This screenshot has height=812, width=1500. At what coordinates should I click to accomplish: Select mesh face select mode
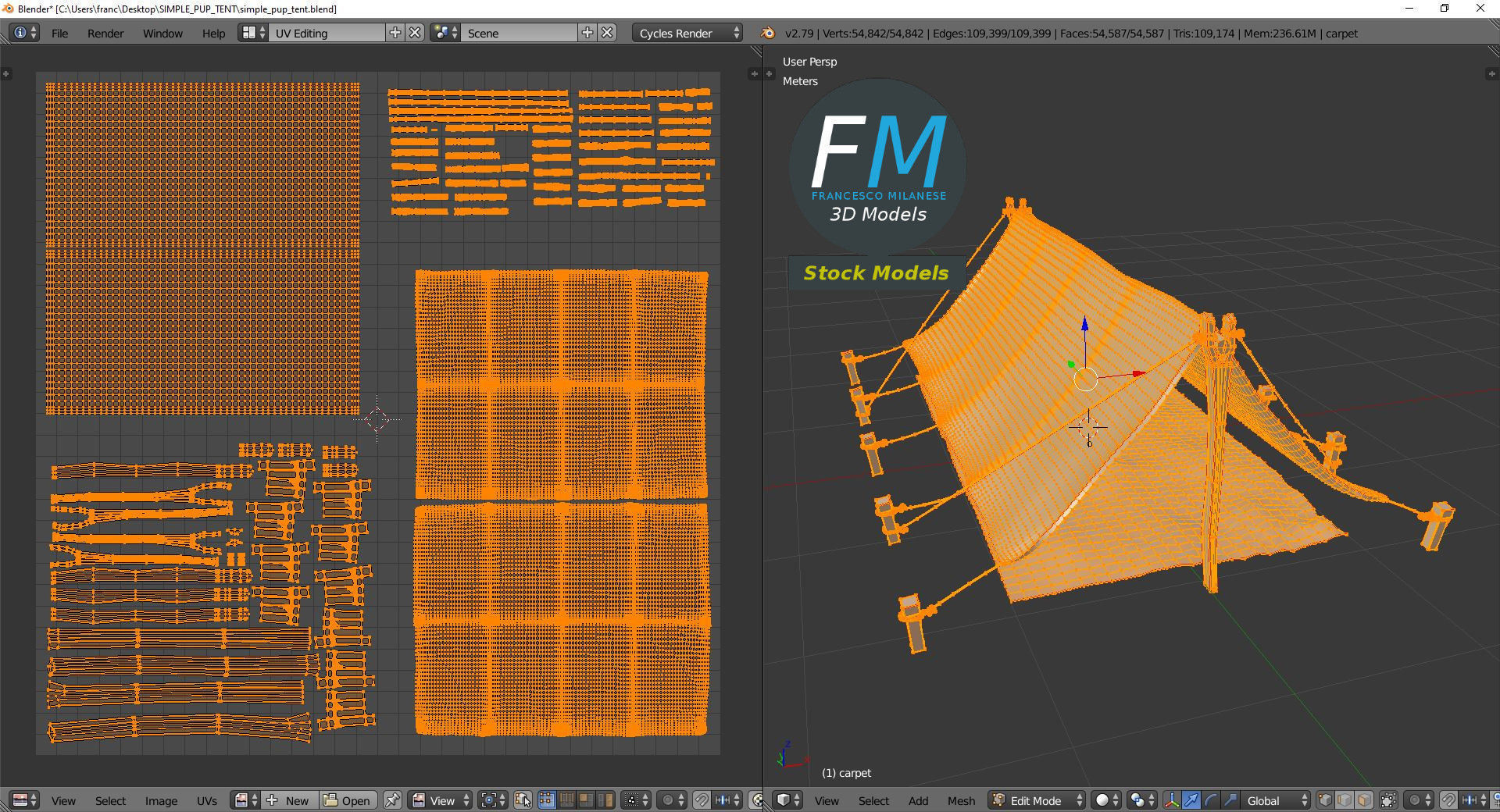pos(1364,800)
